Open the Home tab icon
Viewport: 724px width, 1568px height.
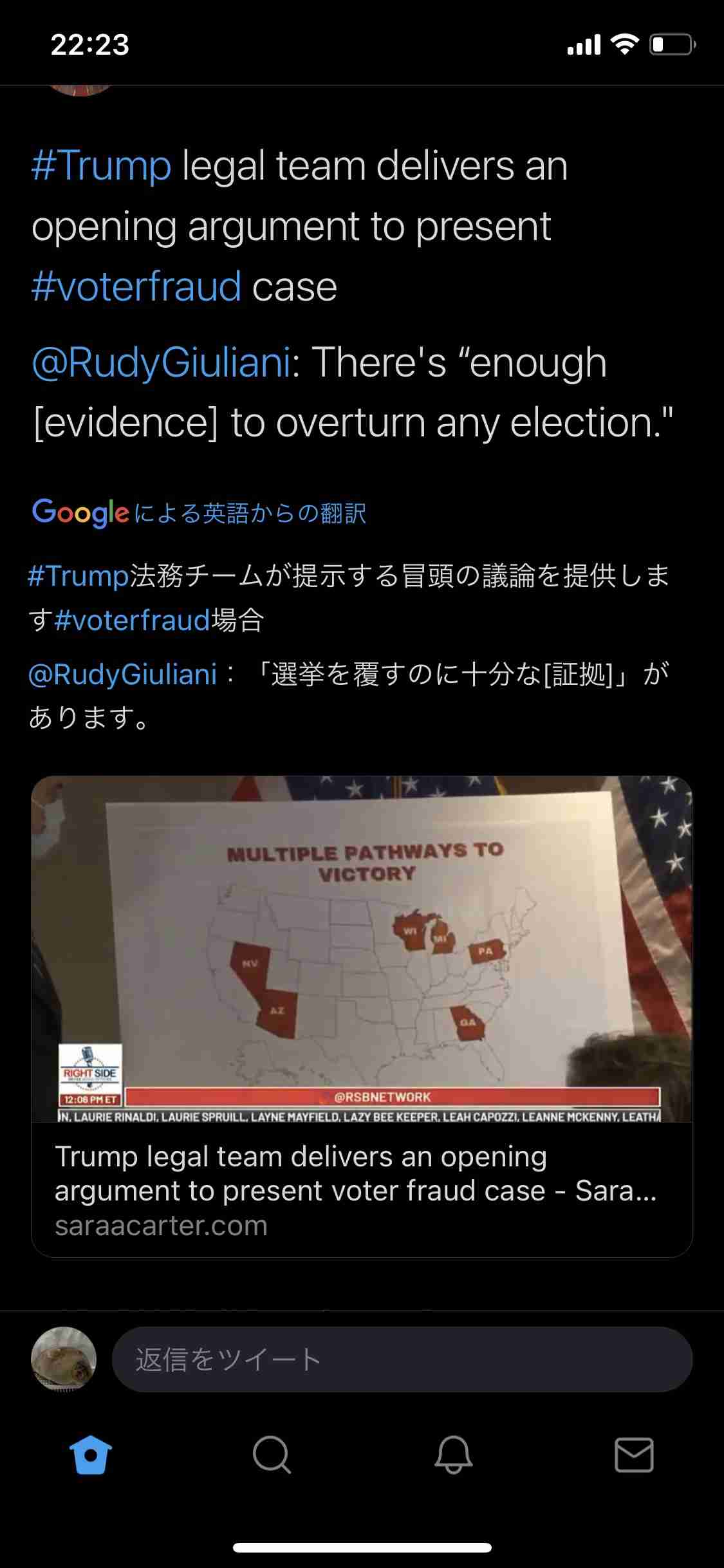[x=91, y=1455]
